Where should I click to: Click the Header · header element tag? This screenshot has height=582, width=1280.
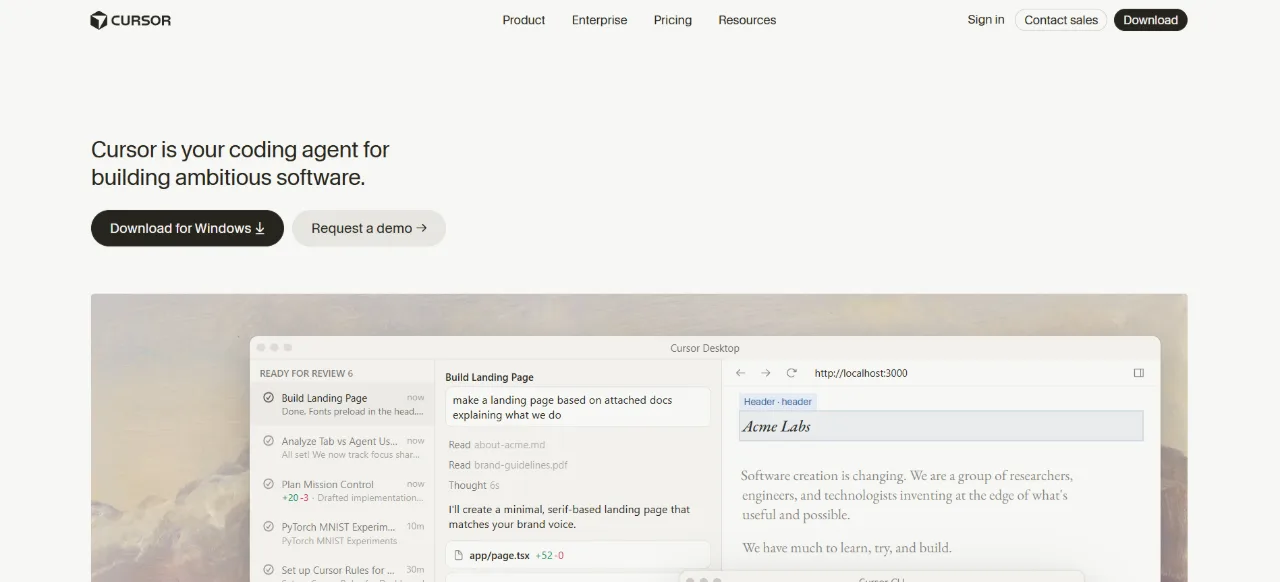(x=778, y=402)
